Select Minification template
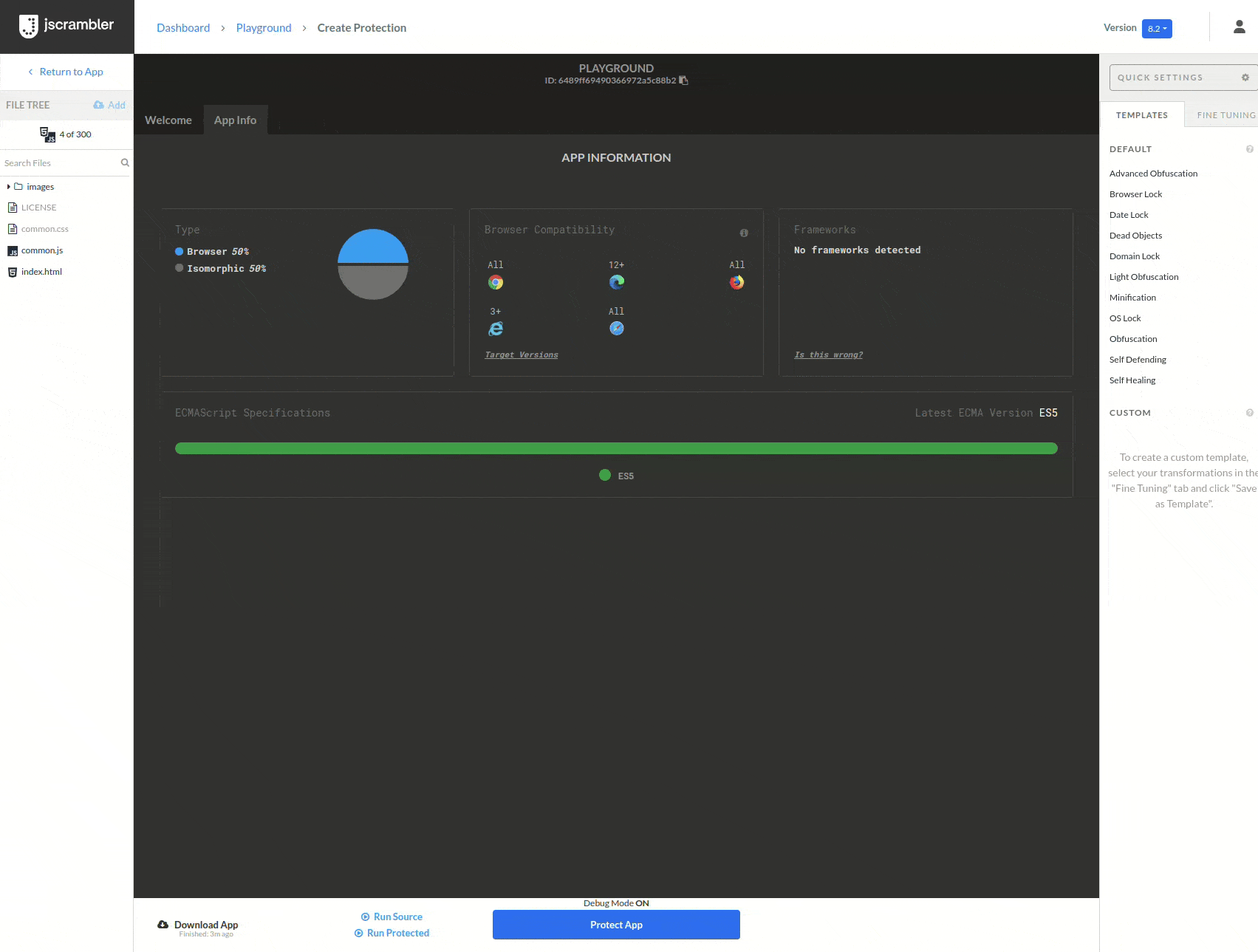This screenshot has height=952, width=1258. 1133,298
